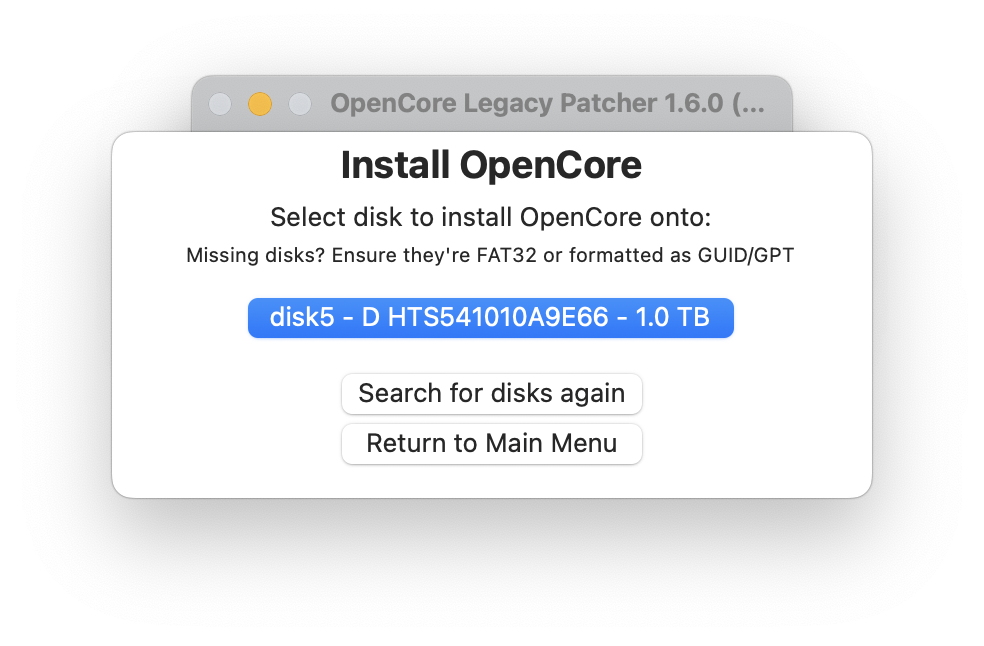Click Main Menu text in return button
Image resolution: width=984 pixels, height=646 pixels.
click(551, 443)
